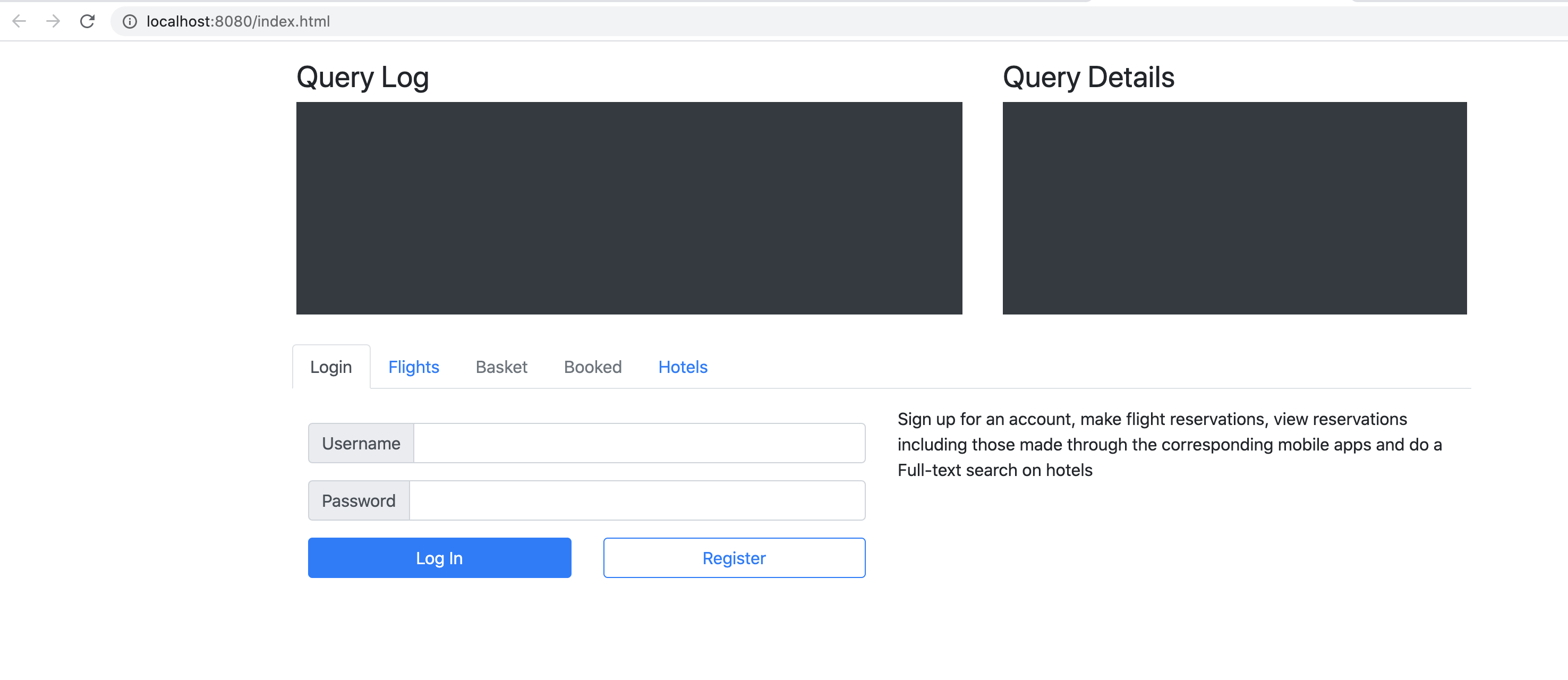The width and height of the screenshot is (1568, 680).
Task: Open the Booked tab
Action: click(x=592, y=367)
